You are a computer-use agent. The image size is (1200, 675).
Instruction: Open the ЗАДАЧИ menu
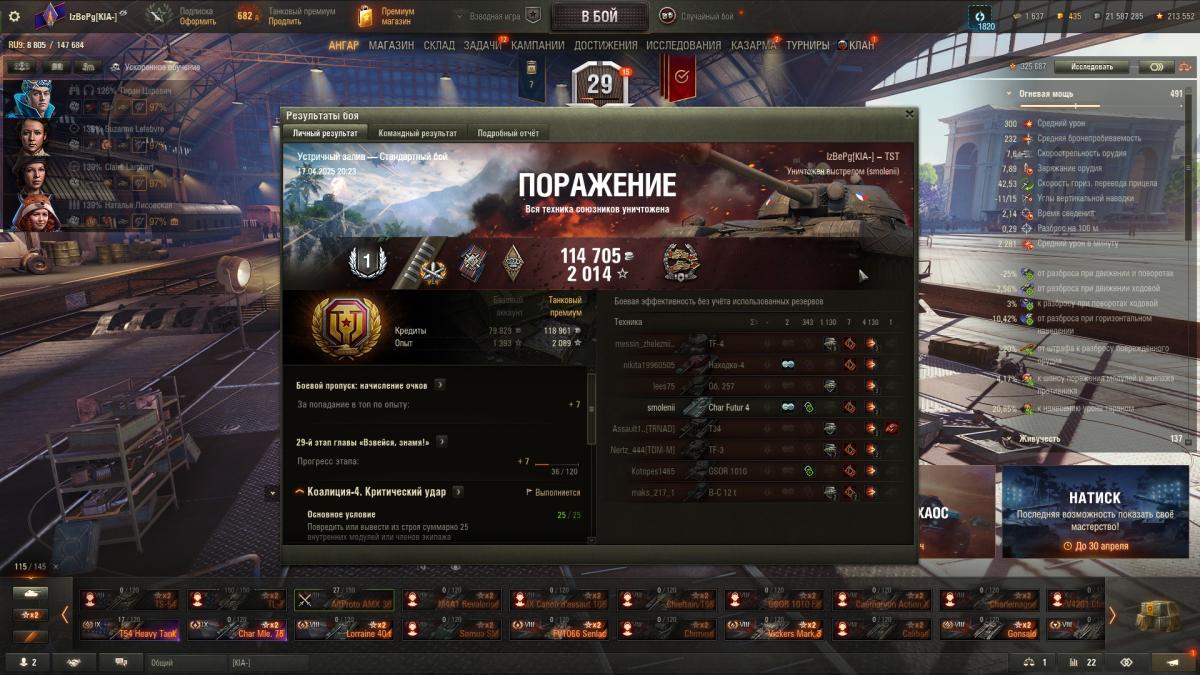coord(483,45)
